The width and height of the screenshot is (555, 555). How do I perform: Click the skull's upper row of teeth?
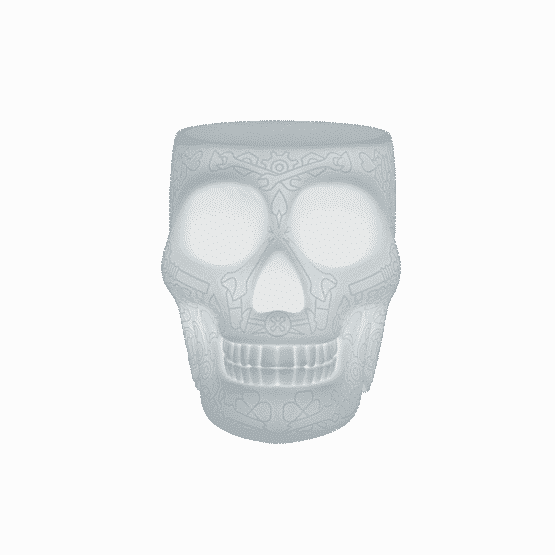[280, 352]
